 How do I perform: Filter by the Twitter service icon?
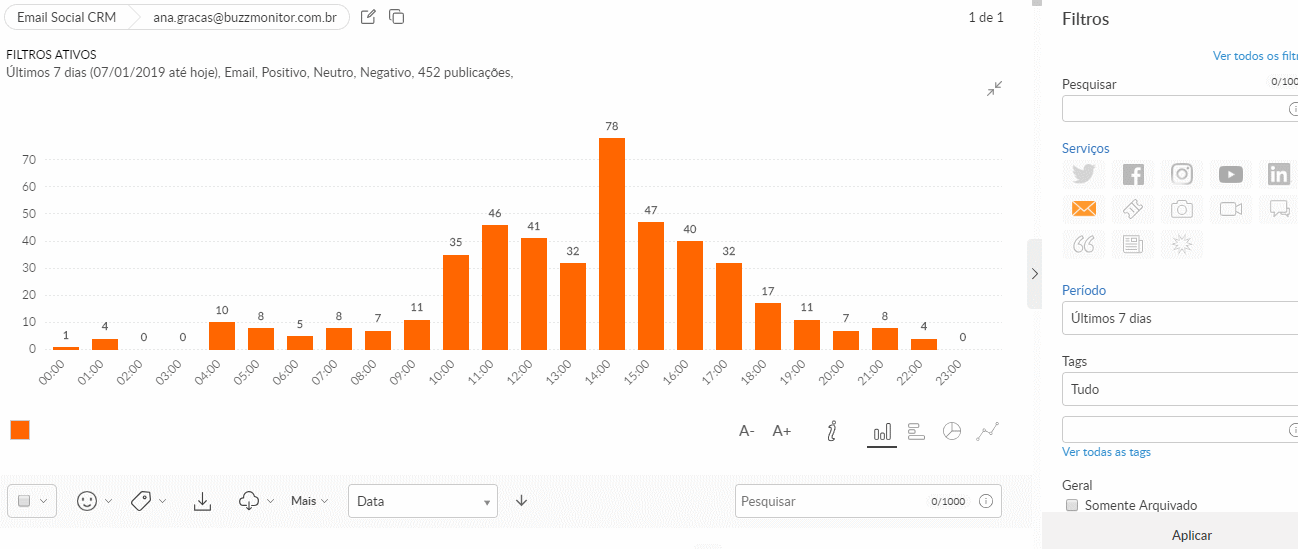[x=1084, y=174]
